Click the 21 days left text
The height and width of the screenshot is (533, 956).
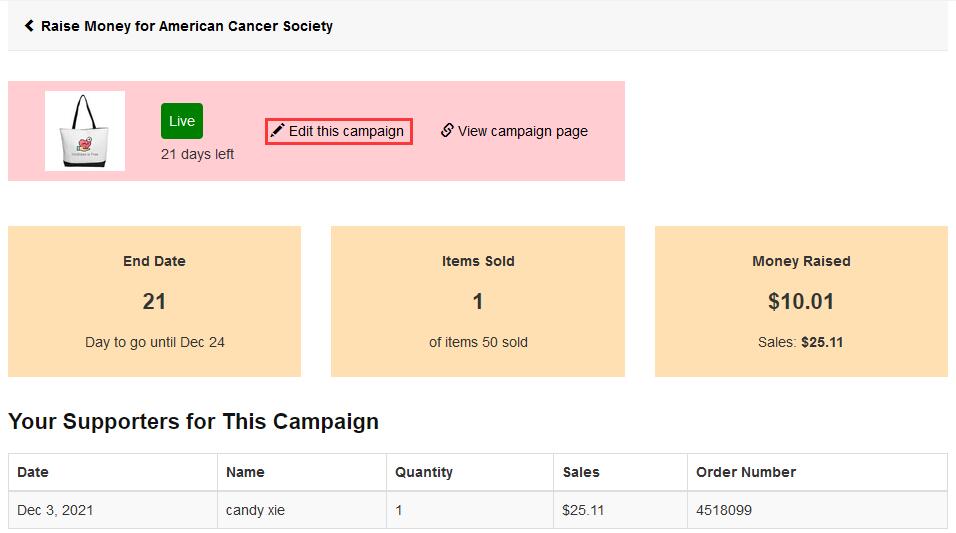point(198,154)
